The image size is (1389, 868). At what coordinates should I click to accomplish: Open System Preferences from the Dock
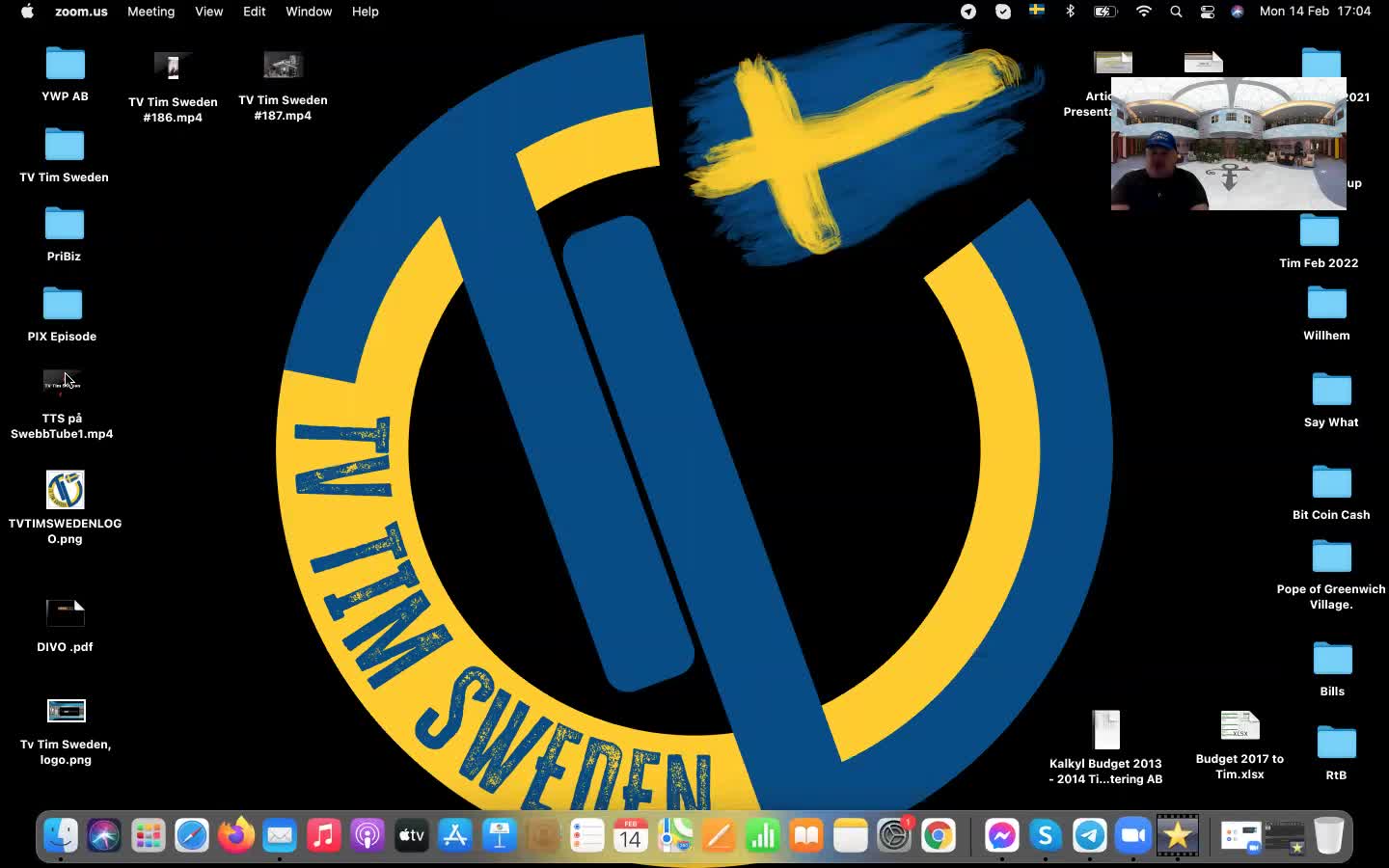(894, 835)
